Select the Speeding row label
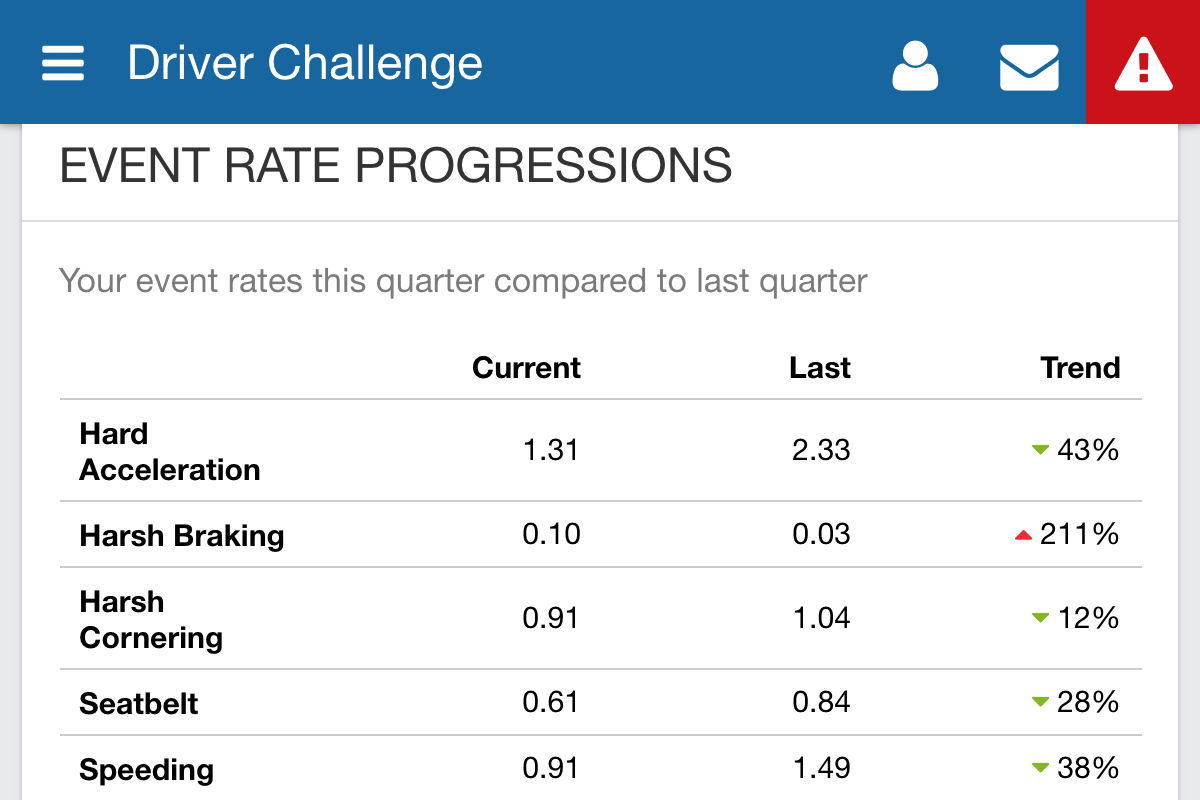Viewport: 1200px width, 800px height. tap(147, 770)
